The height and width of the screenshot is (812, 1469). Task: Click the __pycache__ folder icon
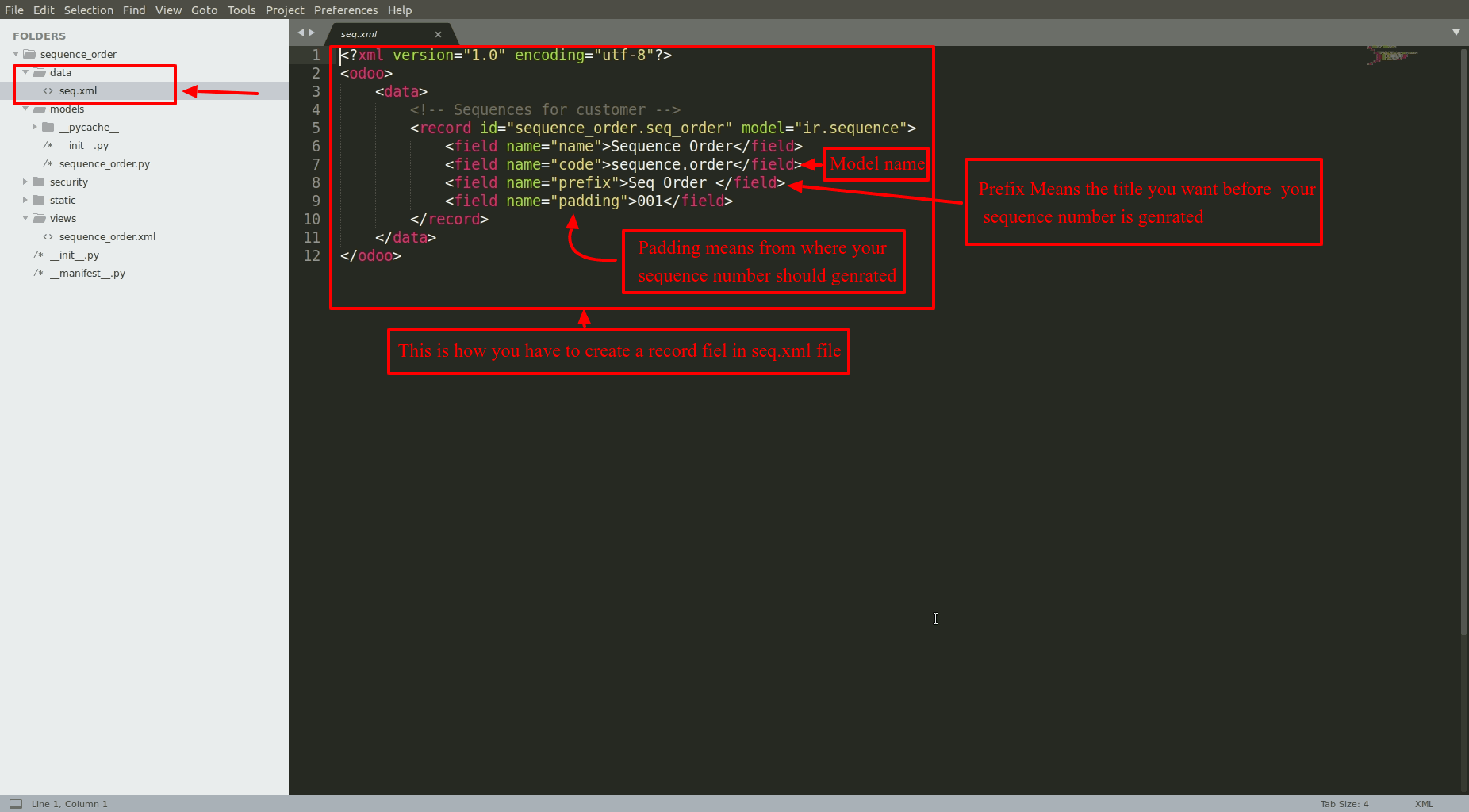[x=48, y=127]
